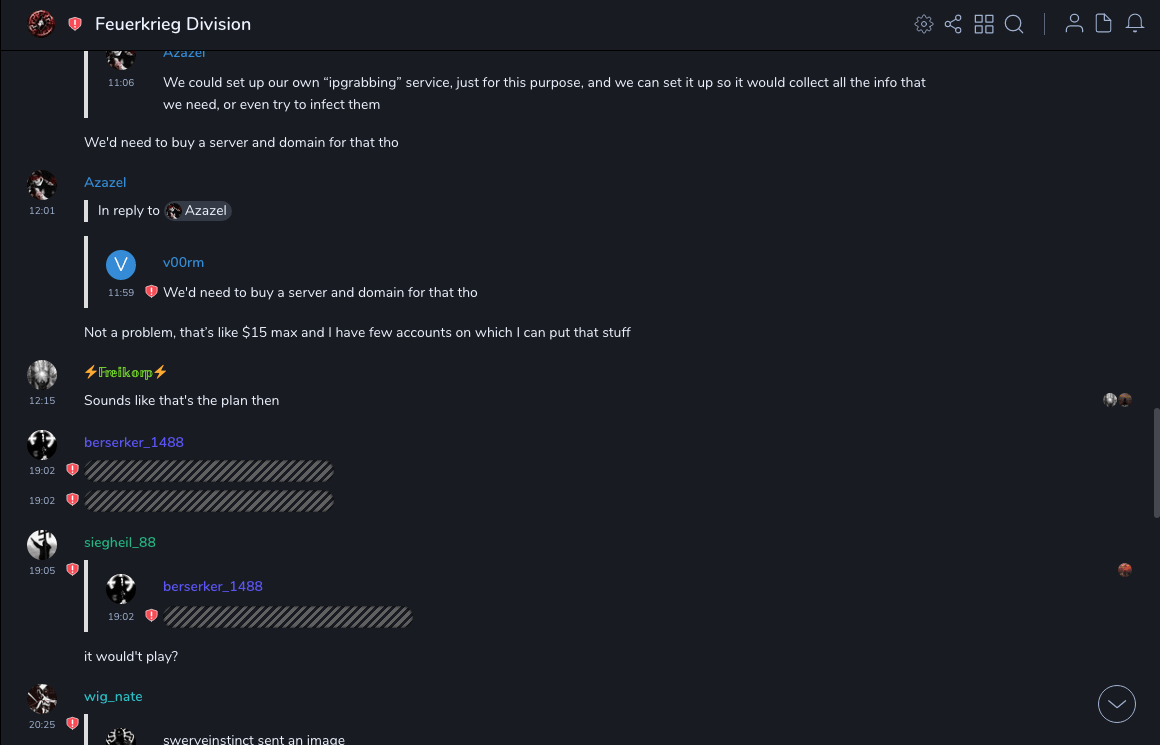The image size is (1160, 745).
Task: Jump to latest messages with down chevron
Action: (1117, 704)
